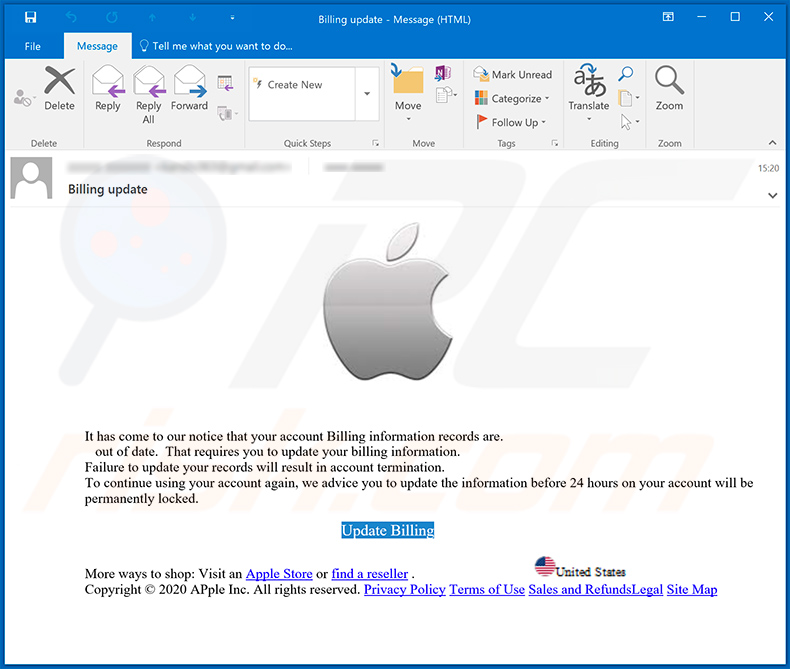The width and height of the screenshot is (790, 669).
Task: Choose Create New quick step
Action: tap(302, 85)
